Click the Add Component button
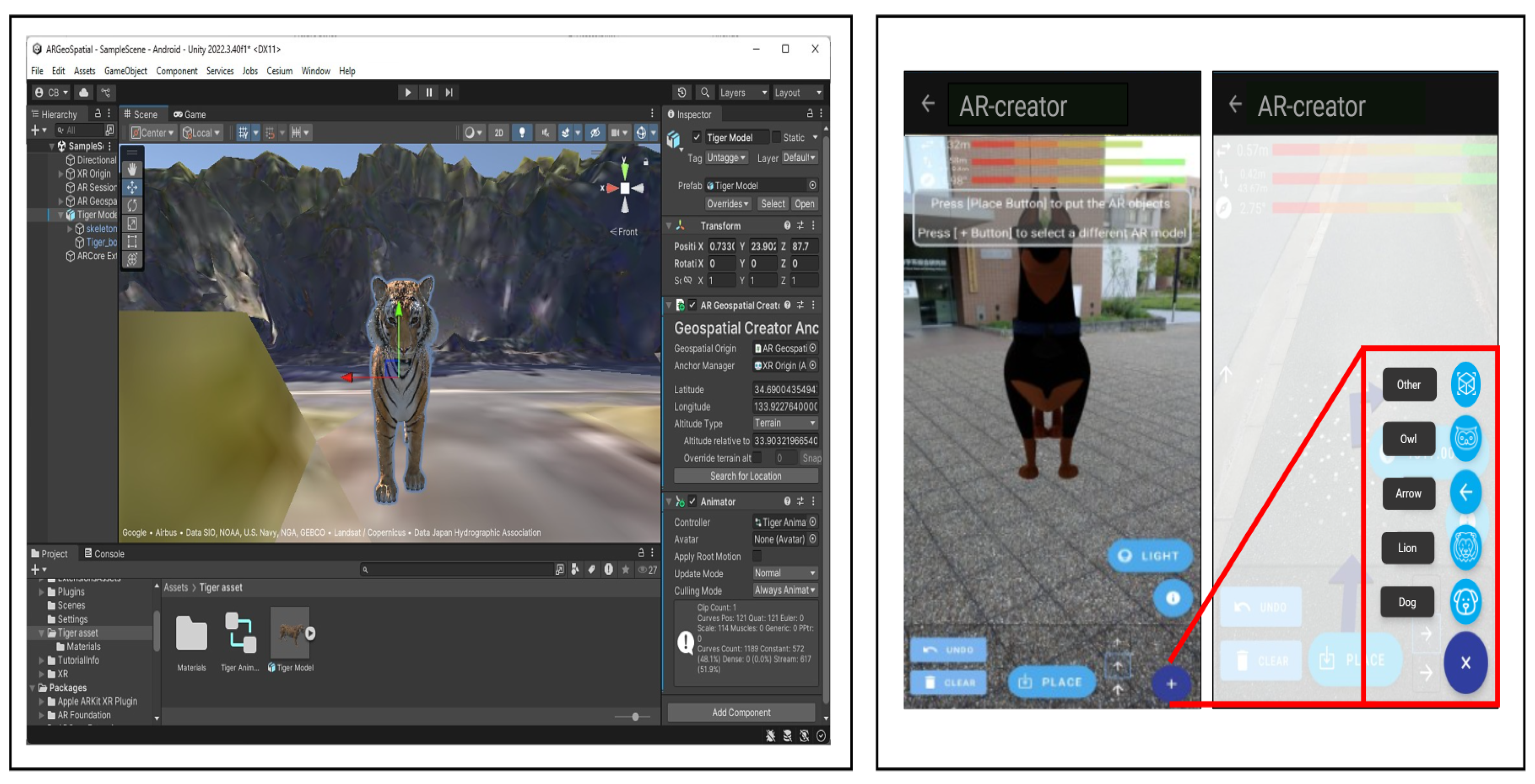This screenshot has height=784, width=1535. pyautogui.click(x=741, y=713)
